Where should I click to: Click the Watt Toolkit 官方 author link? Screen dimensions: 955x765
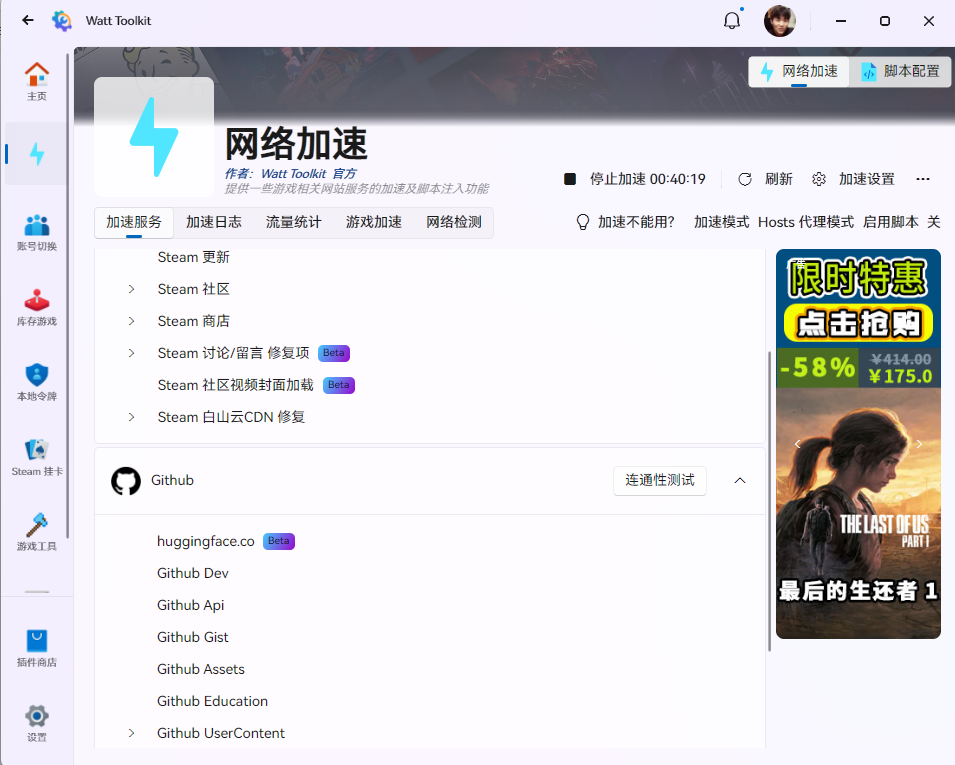309,174
